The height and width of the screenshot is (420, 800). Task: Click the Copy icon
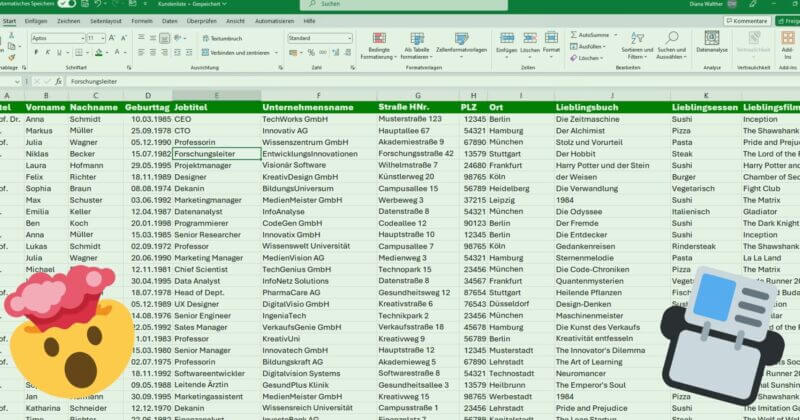coord(11,47)
